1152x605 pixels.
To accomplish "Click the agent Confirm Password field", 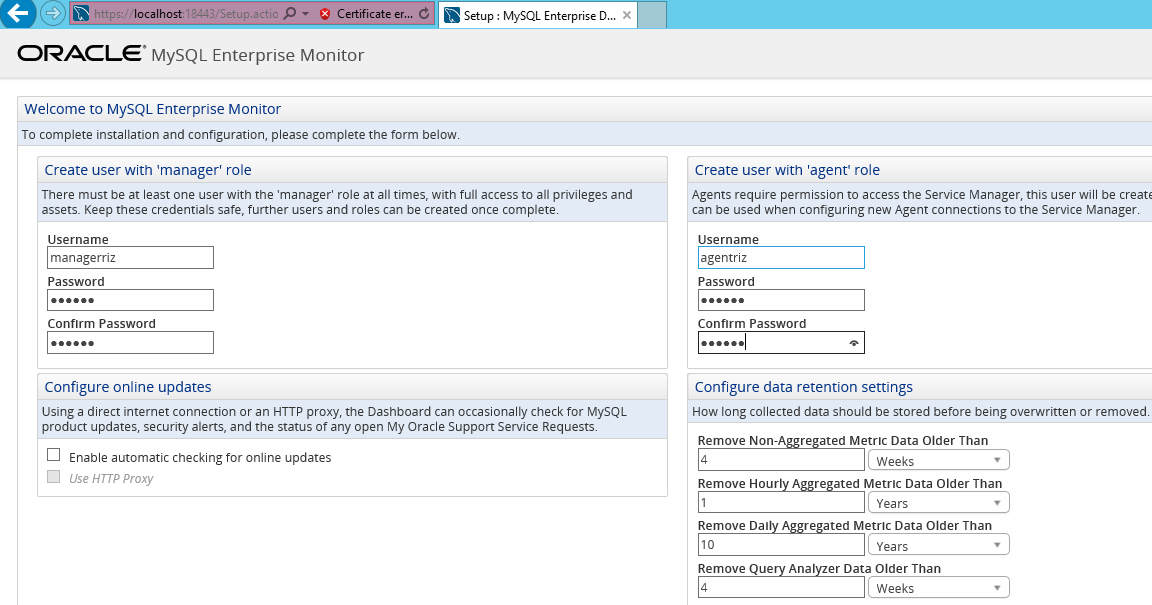I will click(x=781, y=343).
